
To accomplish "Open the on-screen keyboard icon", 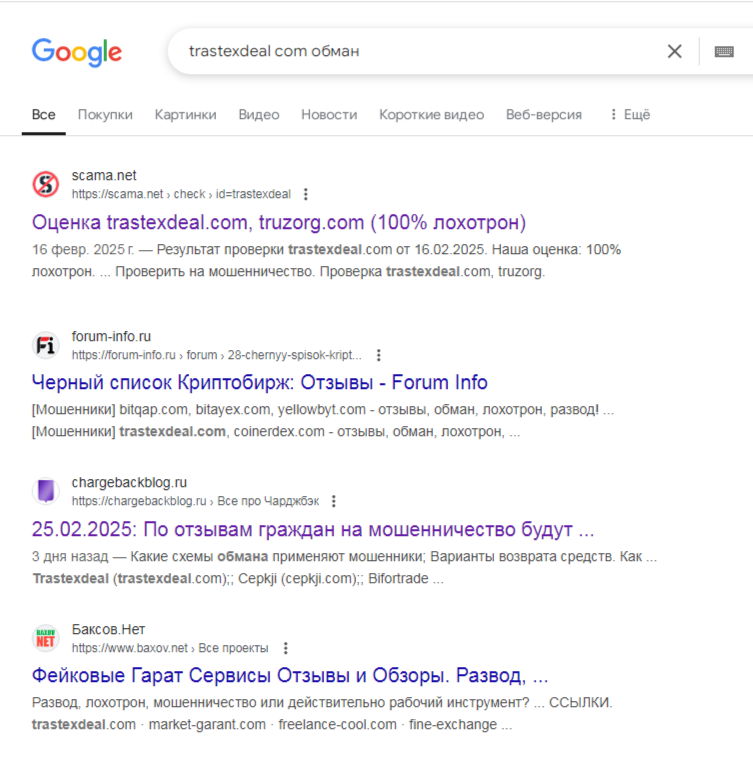I will coord(724,51).
